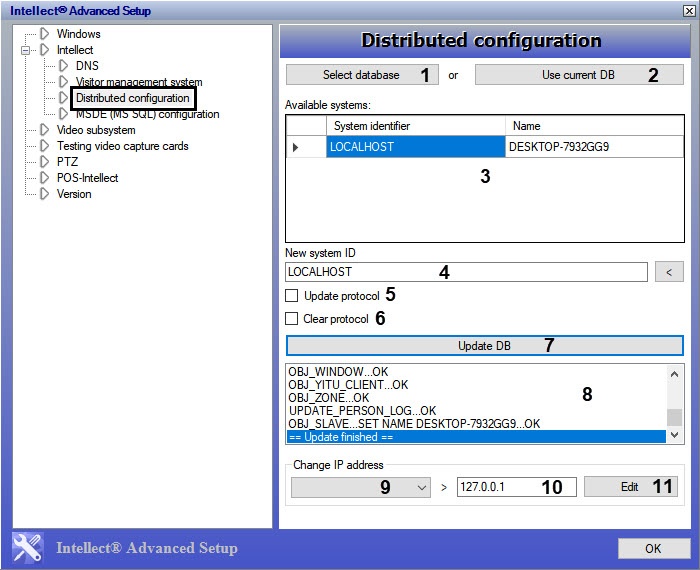The image size is (700, 570).
Task: Click triangle icon beside Distributed configuration
Action: 63,98
